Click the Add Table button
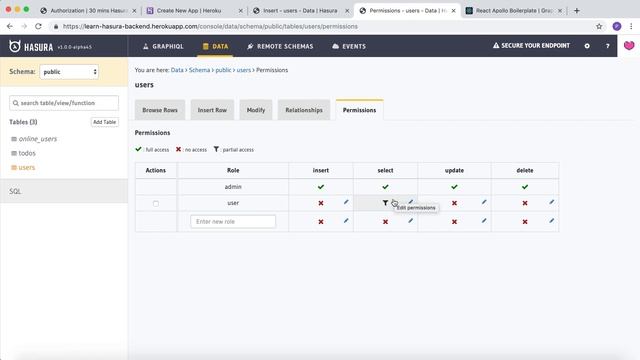 [104, 122]
